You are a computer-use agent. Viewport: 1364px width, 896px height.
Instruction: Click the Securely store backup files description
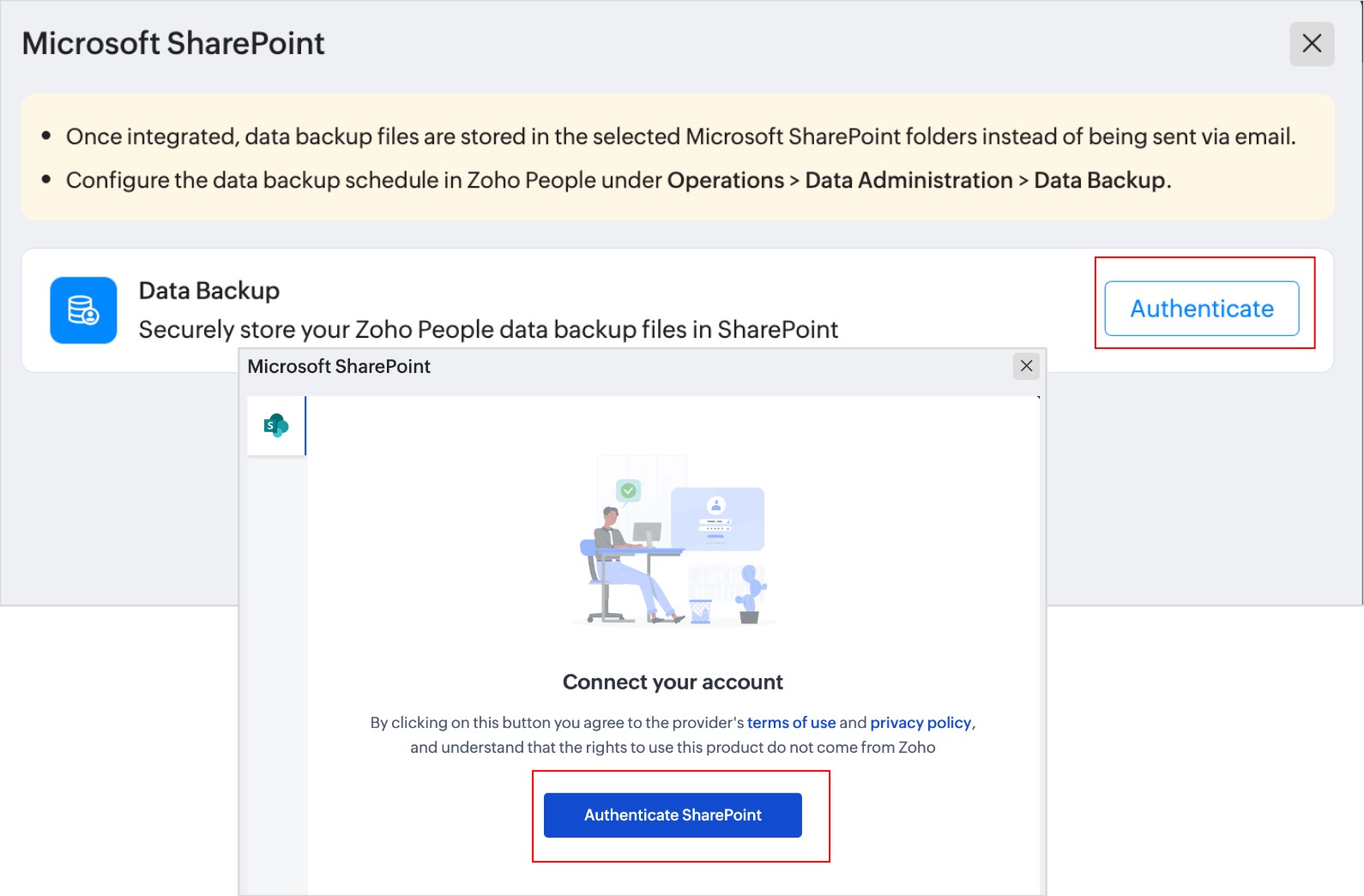tap(488, 330)
